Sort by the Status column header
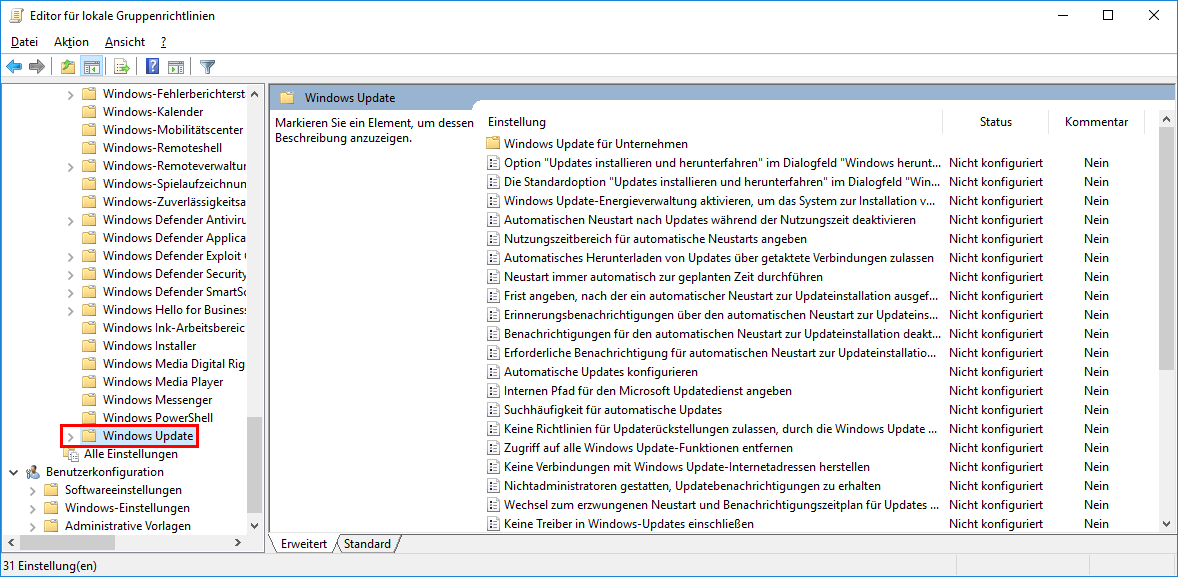The height and width of the screenshot is (577, 1178). click(995, 122)
